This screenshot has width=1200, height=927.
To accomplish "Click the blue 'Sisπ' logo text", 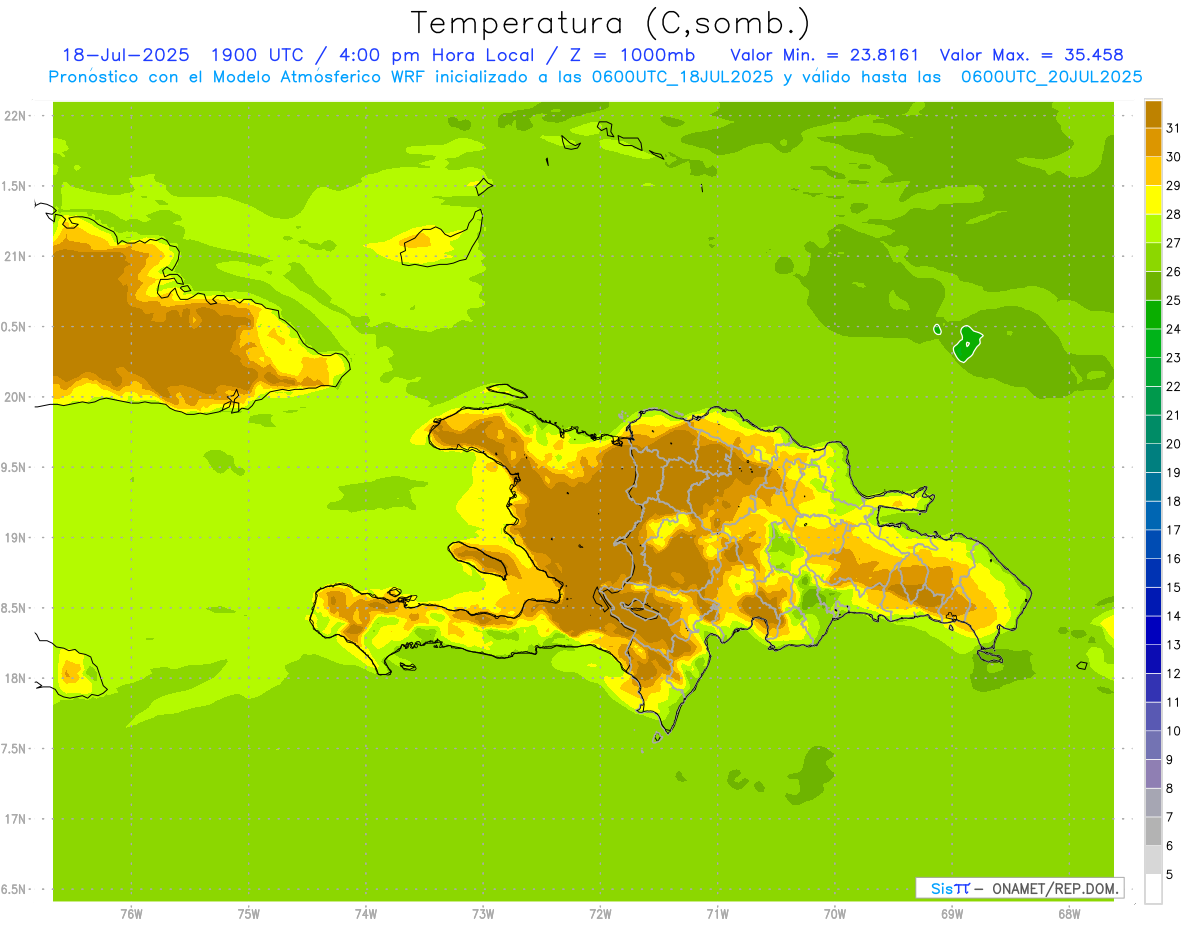I will tap(950, 888).
